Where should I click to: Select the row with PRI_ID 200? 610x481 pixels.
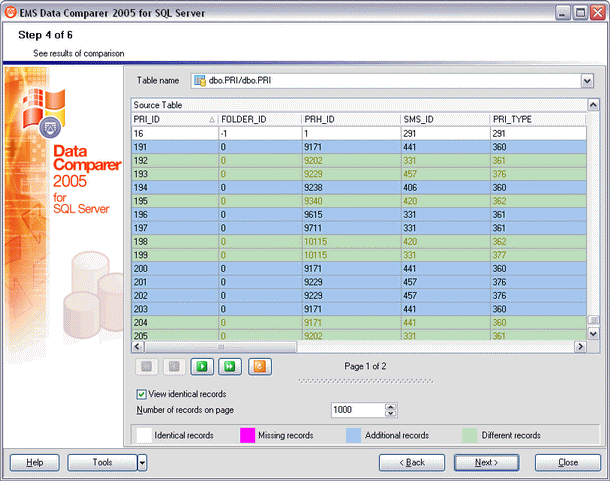click(x=359, y=269)
